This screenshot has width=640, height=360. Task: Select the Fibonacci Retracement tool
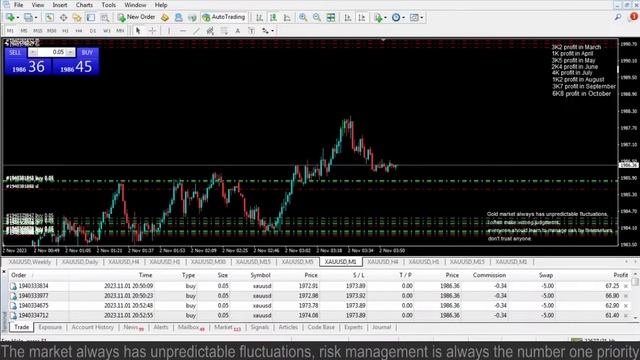pyautogui.click(x=224, y=31)
